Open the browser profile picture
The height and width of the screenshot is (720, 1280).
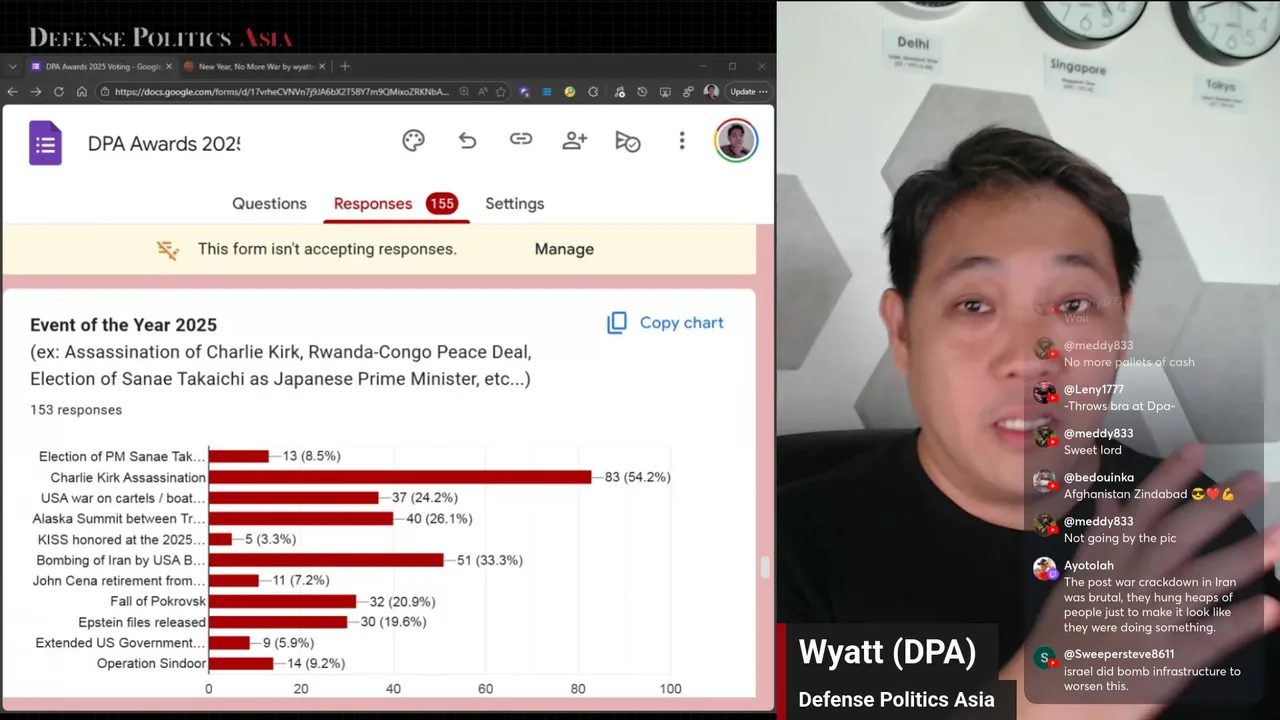(711, 91)
